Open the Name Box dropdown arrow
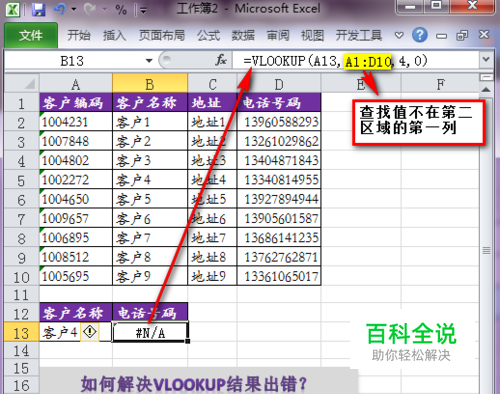The height and width of the screenshot is (394, 500). pos(149,61)
